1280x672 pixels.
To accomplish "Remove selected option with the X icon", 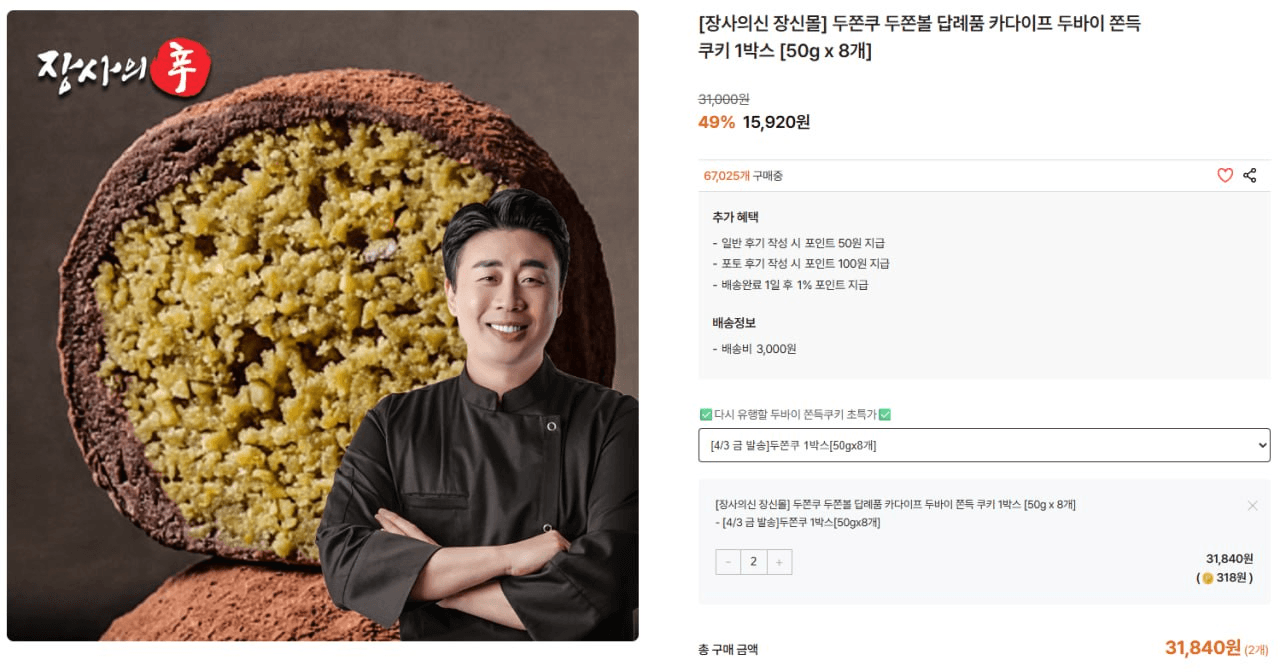I will pos(1252,505).
